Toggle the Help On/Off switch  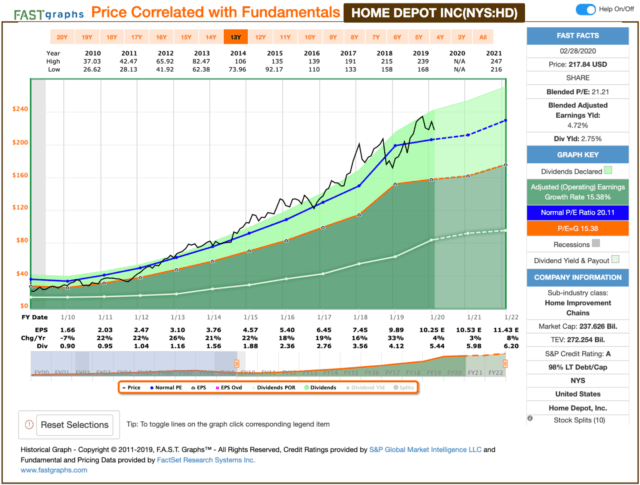pos(586,9)
